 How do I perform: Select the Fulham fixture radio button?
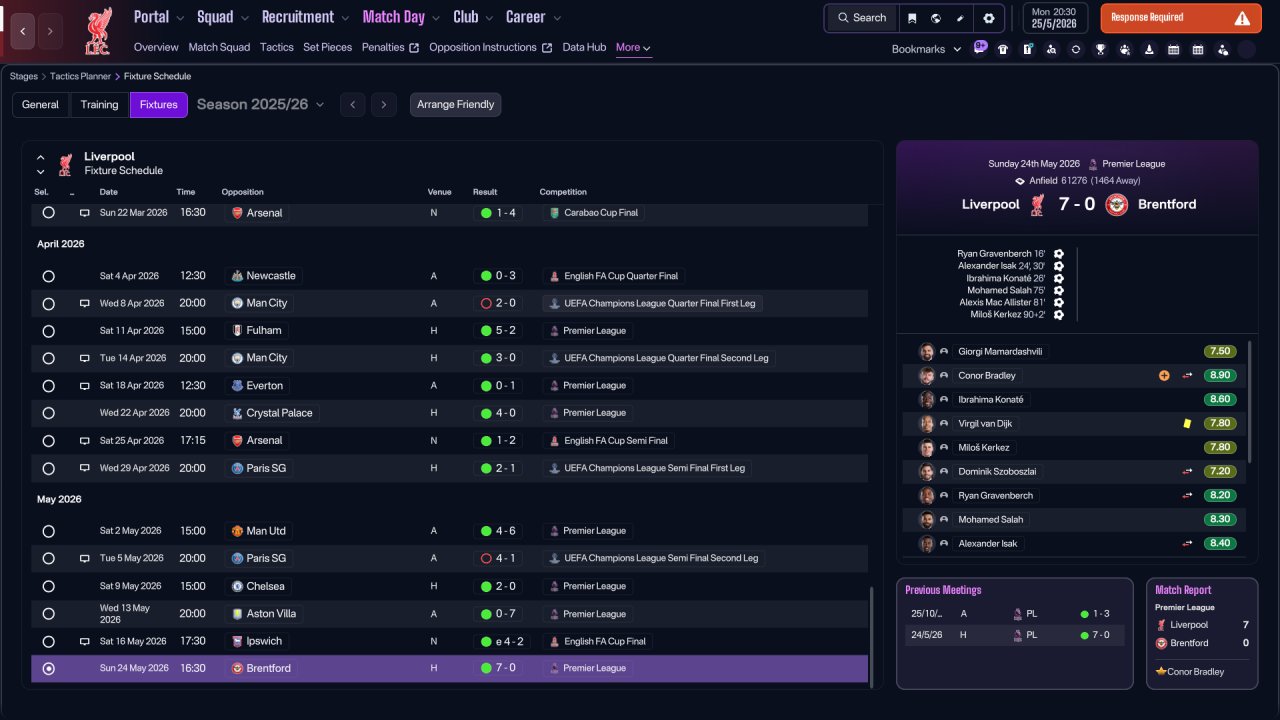pyautogui.click(x=48, y=331)
